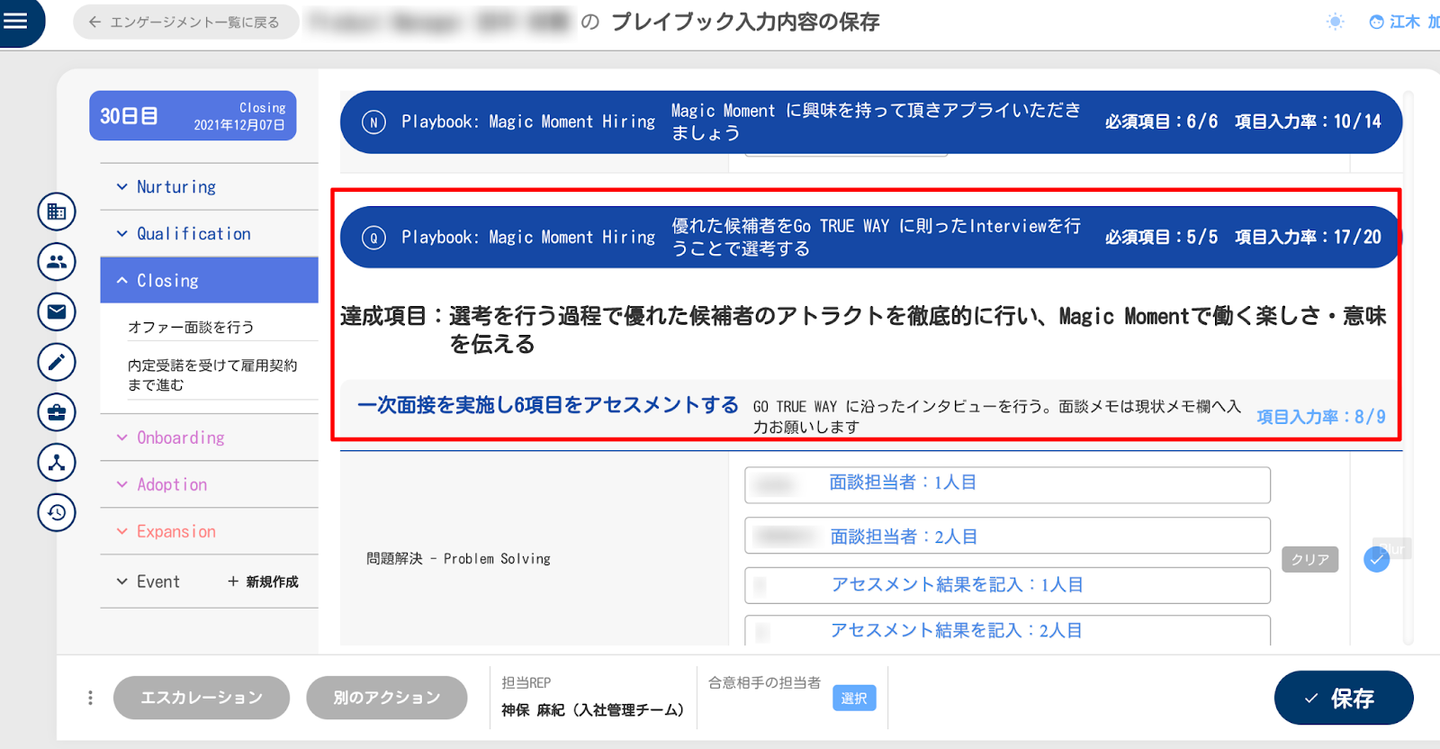
Task: Click the アセスメント結果を記入：2人目 field
Action: coord(1007,630)
